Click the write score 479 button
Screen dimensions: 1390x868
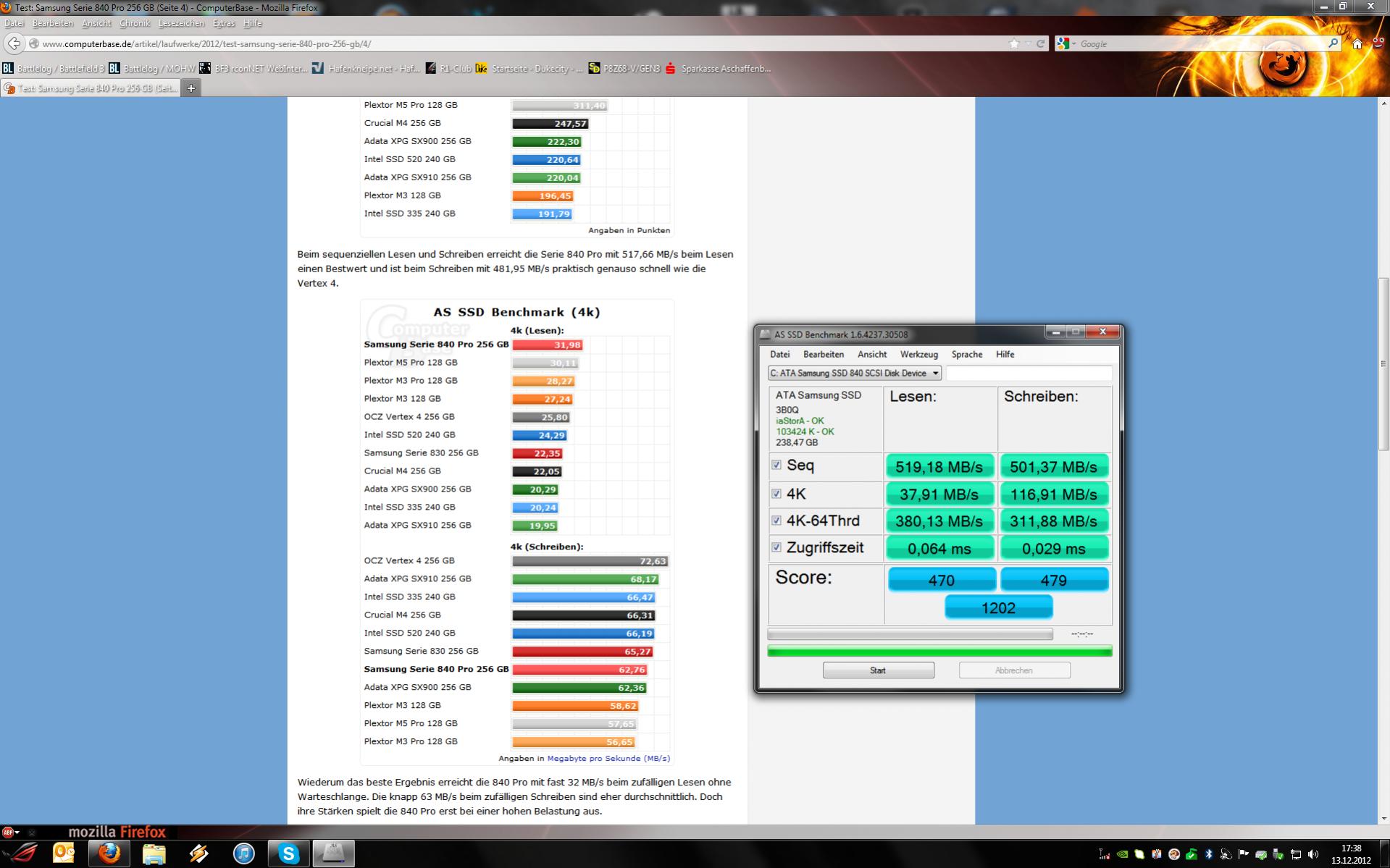pos(1054,580)
